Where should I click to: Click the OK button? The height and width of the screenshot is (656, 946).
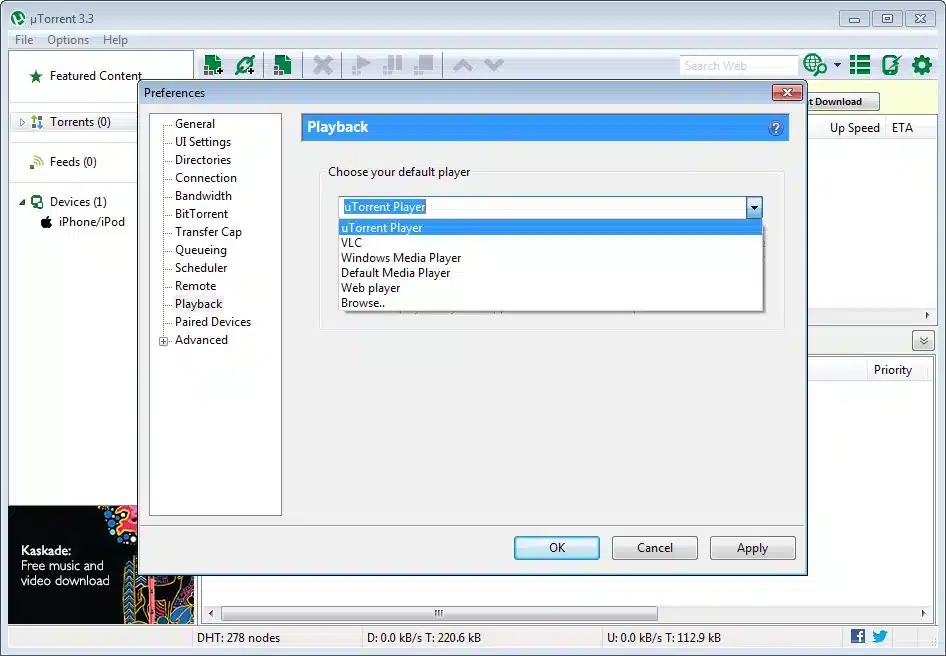(557, 547)
